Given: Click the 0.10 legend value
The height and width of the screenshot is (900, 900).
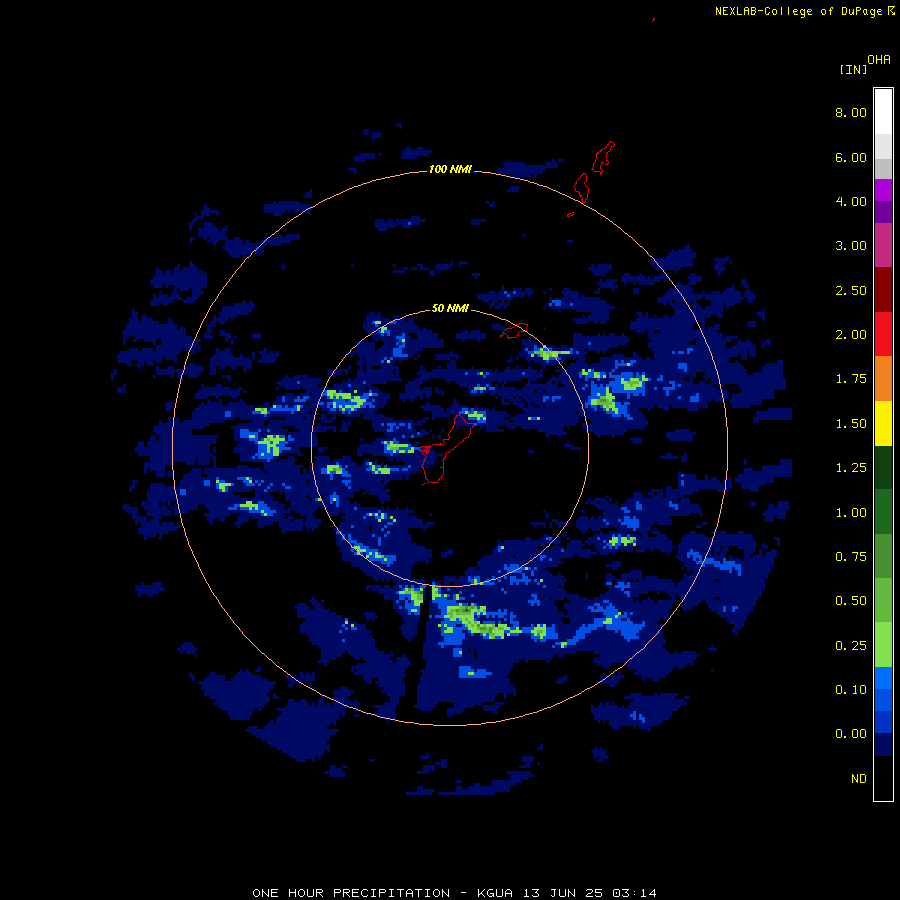Looking at the screenshot, I should 851,690.
